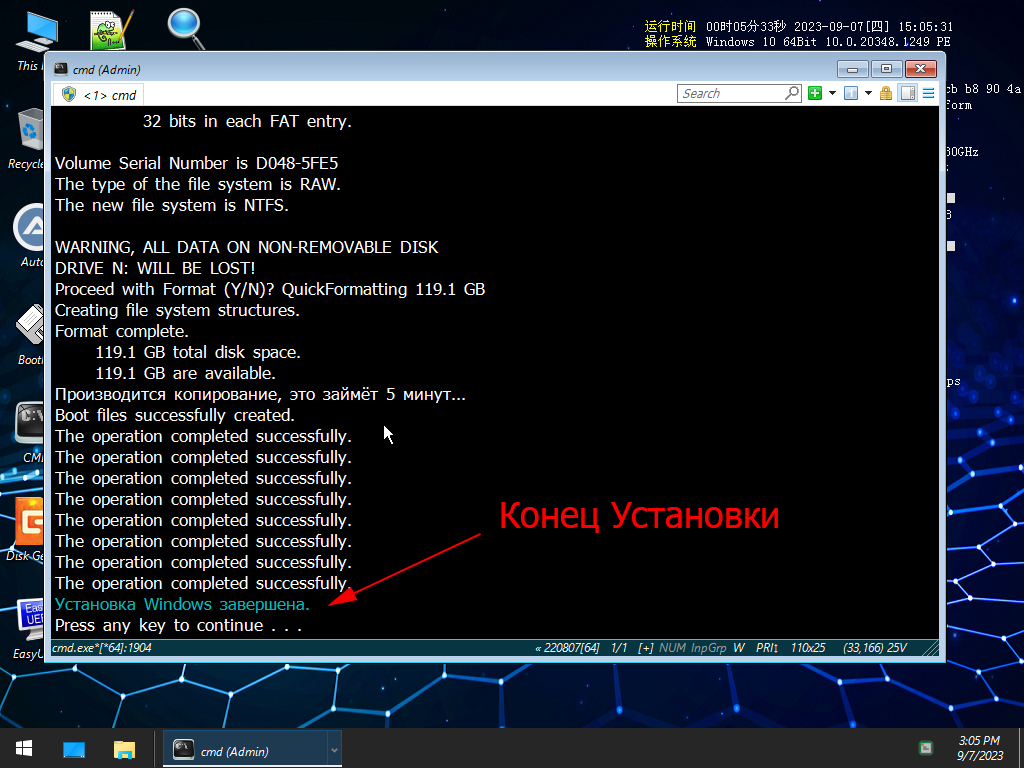Click PRI buffer indicator in status bar
1024x768 pixels.
click(767, 648)
